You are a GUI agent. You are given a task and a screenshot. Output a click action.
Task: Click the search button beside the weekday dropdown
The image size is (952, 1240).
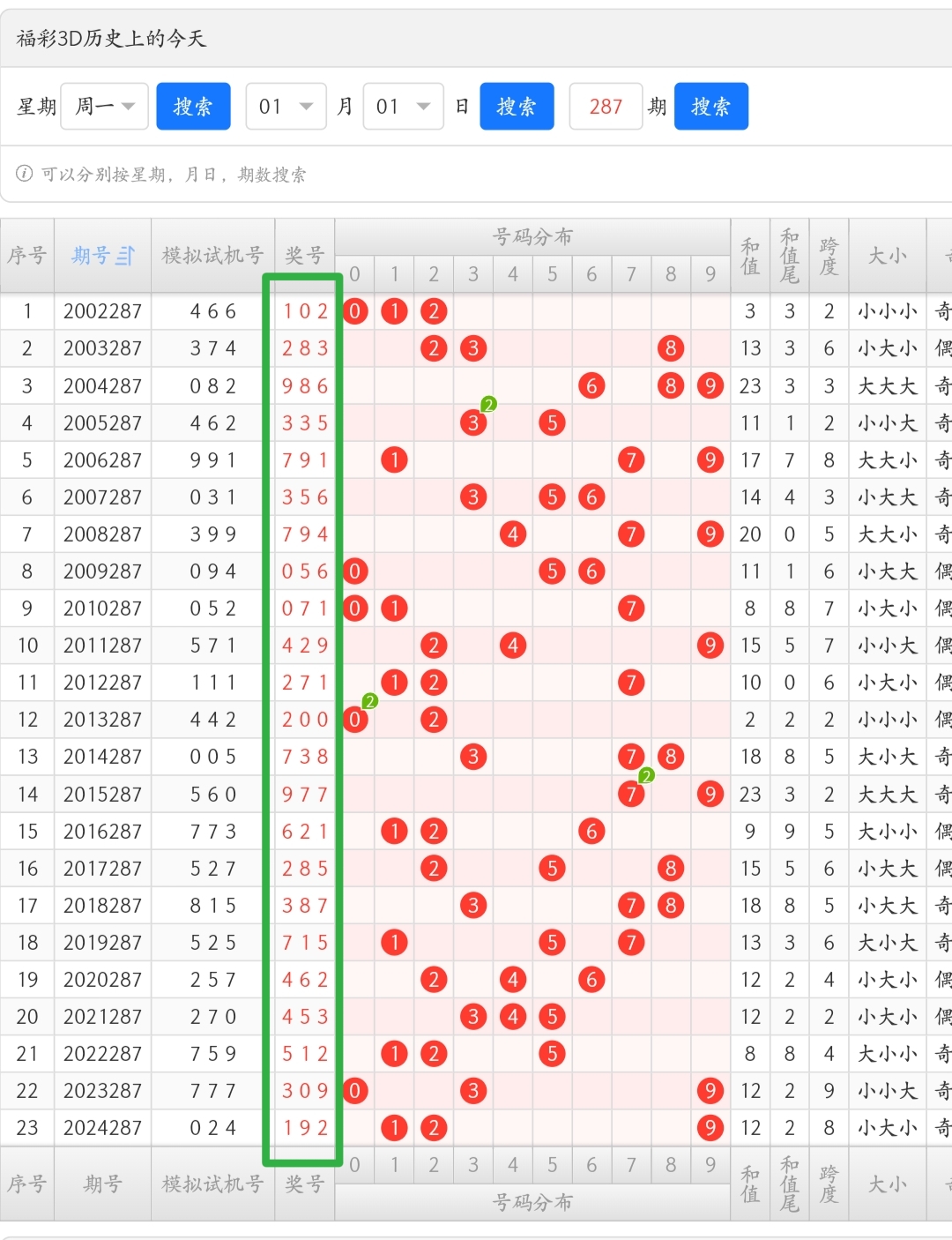(193, 107)
